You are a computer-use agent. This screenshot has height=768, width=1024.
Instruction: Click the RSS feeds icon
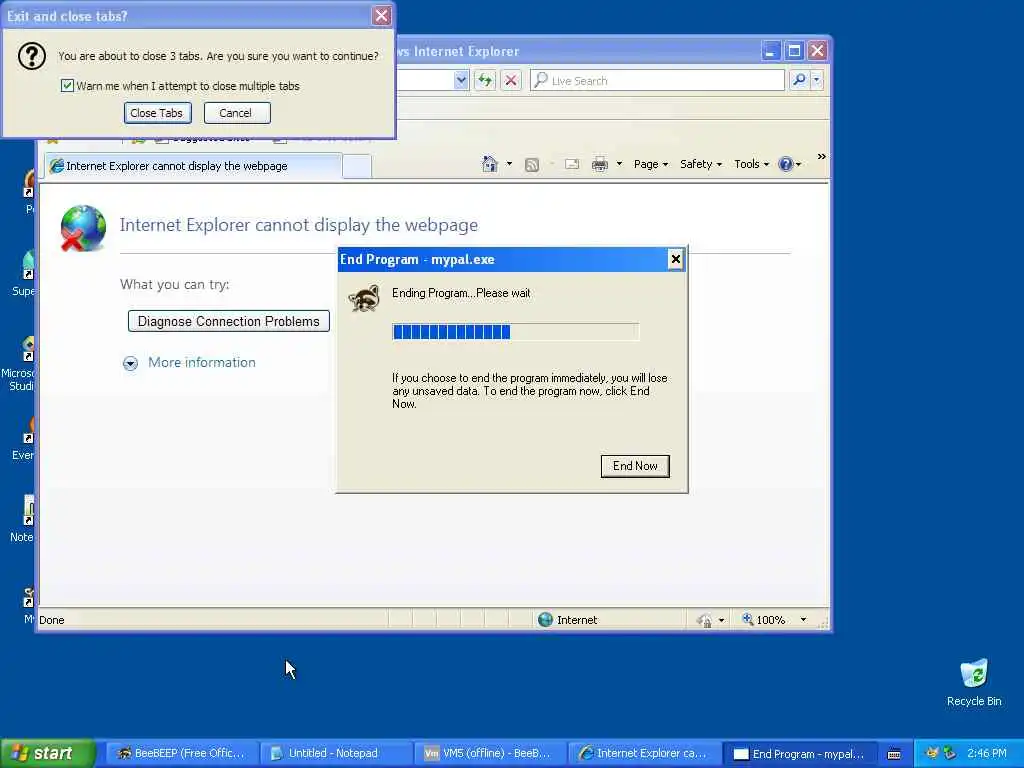(x=532, y=165)
